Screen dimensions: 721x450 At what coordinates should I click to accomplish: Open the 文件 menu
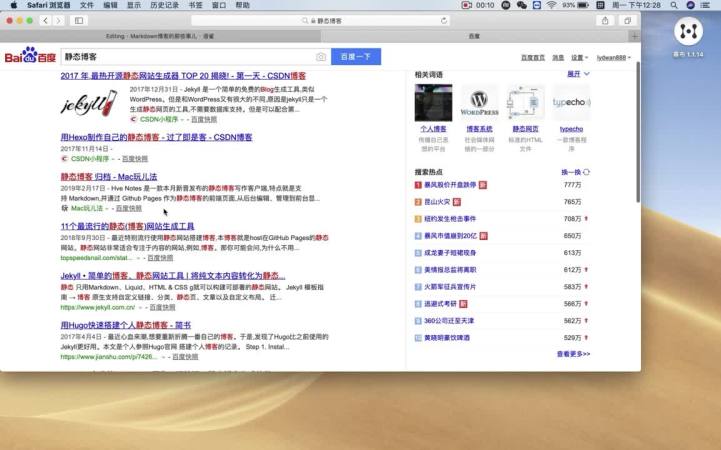point(86,5)
